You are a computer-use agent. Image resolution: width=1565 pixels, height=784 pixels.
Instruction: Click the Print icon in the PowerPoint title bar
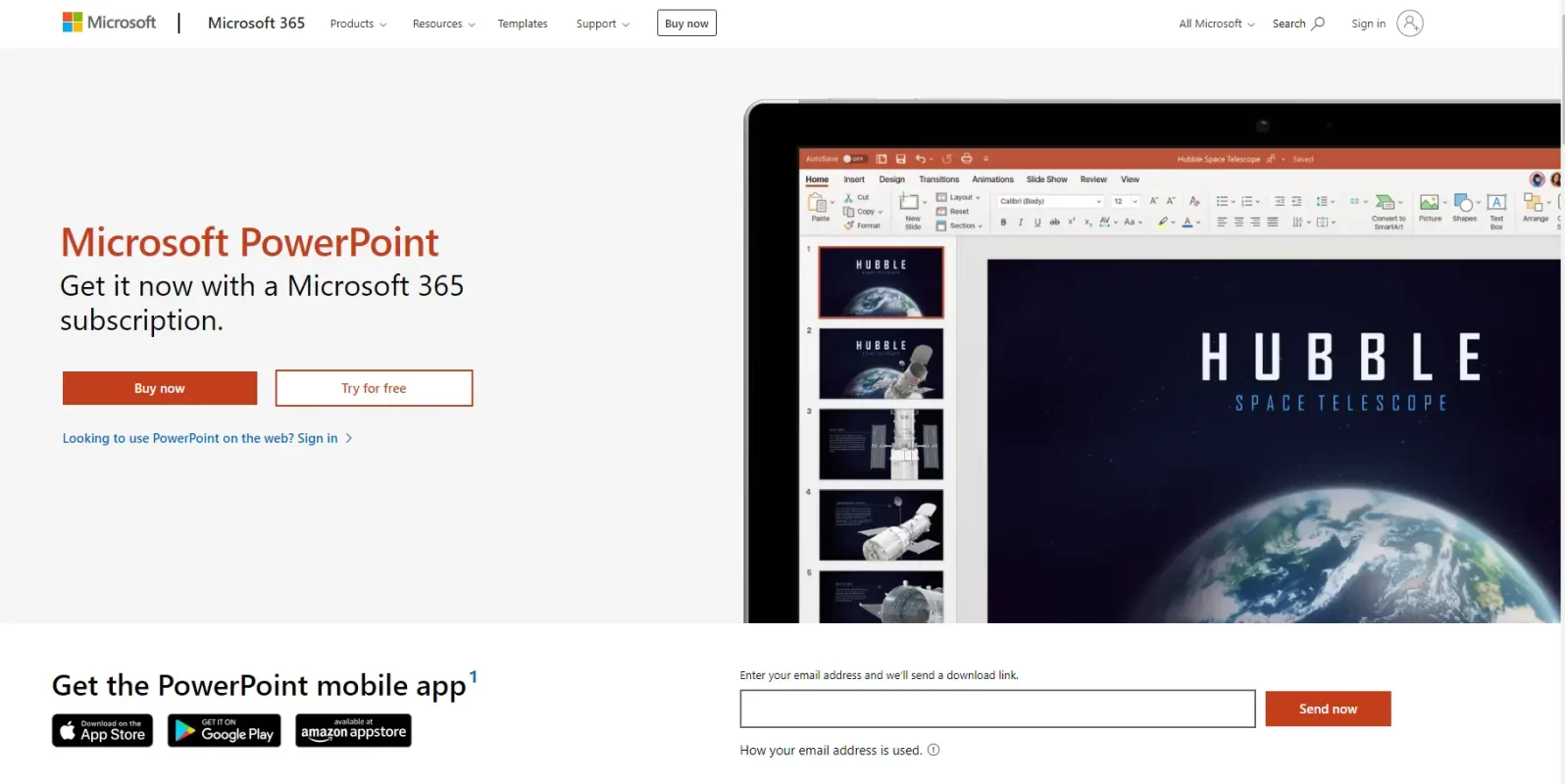(x=966, y=159)
